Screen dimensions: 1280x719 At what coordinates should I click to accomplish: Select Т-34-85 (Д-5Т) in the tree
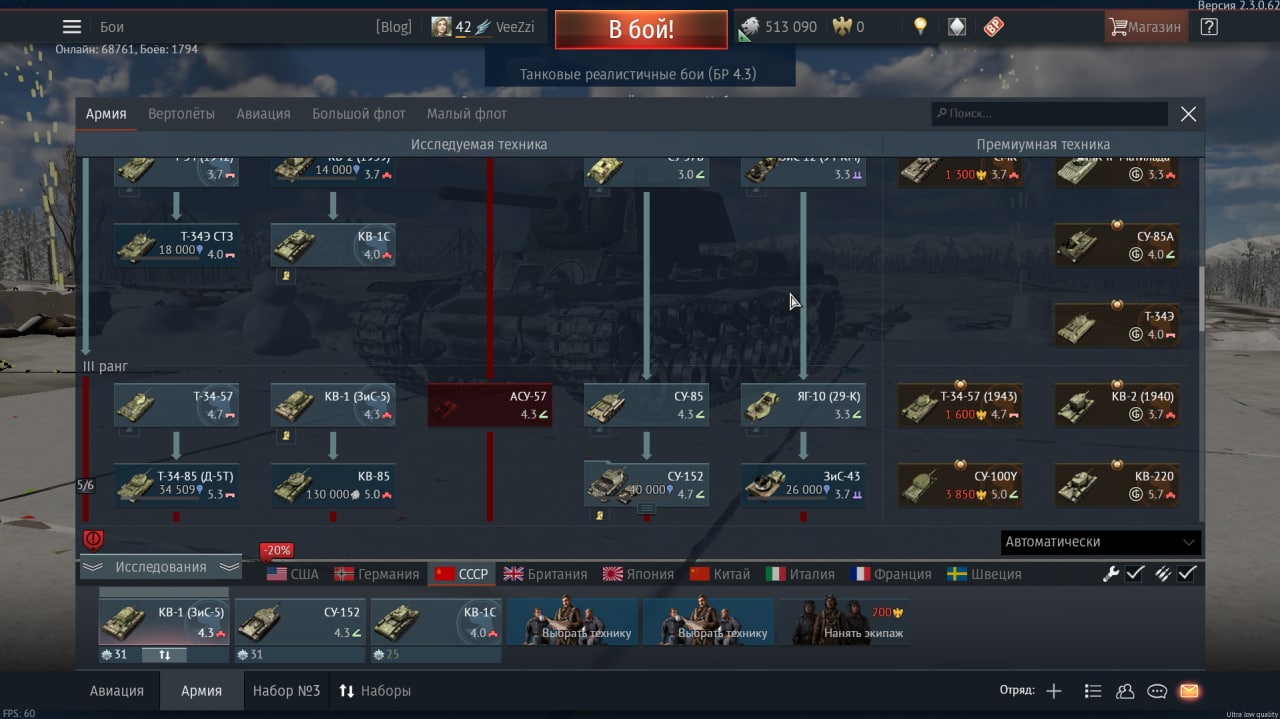[176, 485]
